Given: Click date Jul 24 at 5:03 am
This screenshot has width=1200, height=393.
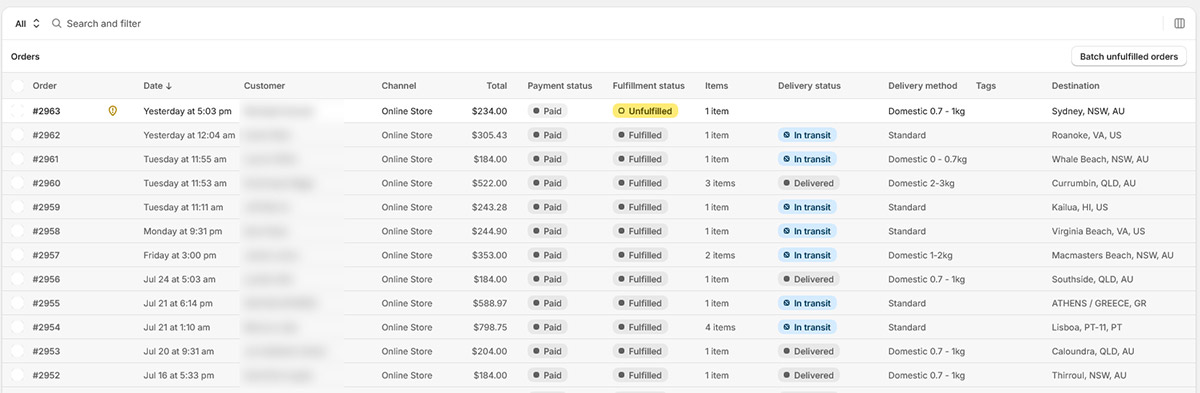Looking at the screenshot, I should tap(179, 279).
